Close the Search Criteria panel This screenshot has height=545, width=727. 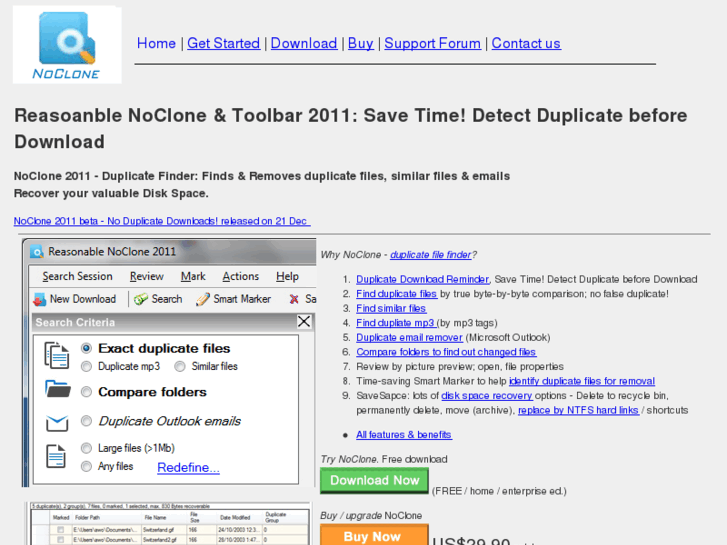coord(304,321)
